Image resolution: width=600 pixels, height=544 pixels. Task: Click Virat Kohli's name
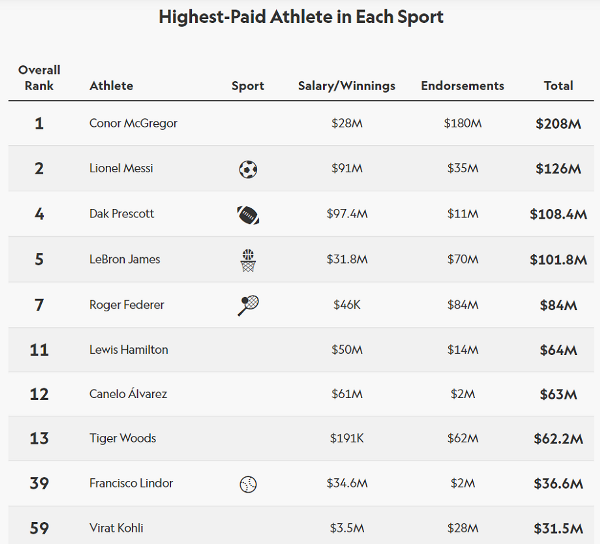point(116,528)
